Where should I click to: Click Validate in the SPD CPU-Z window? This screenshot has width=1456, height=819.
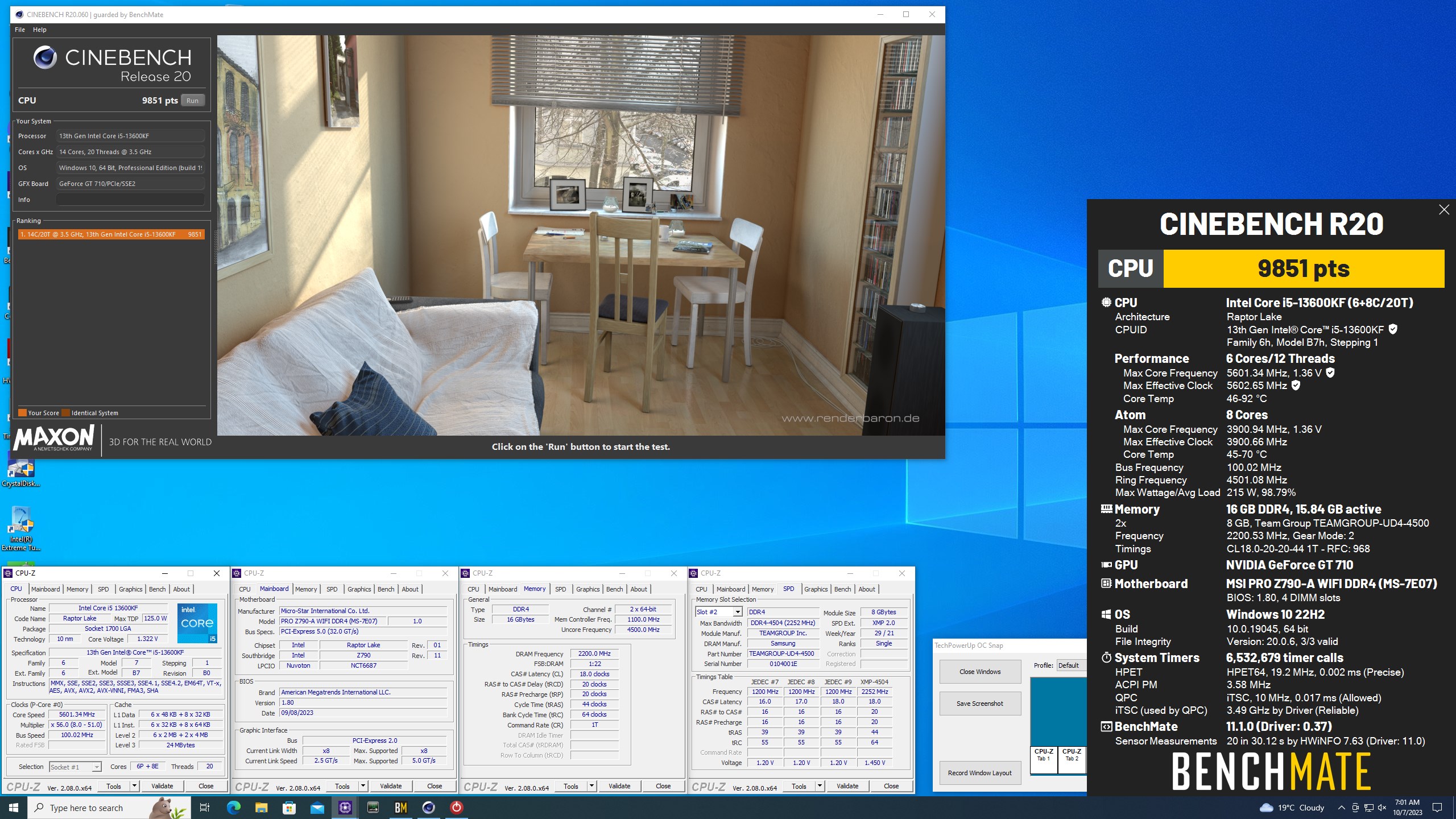(847, 786)
